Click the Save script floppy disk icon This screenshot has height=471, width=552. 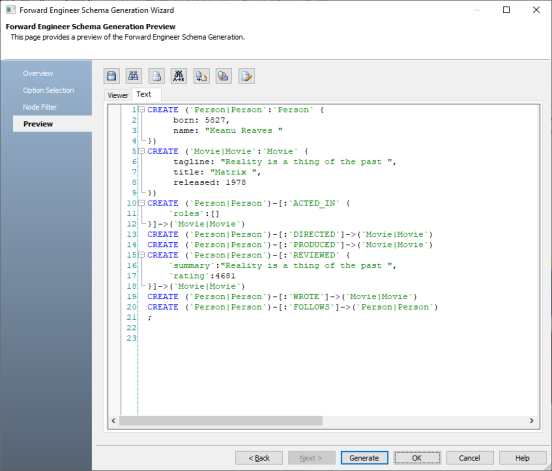click(x=112, y=76)
